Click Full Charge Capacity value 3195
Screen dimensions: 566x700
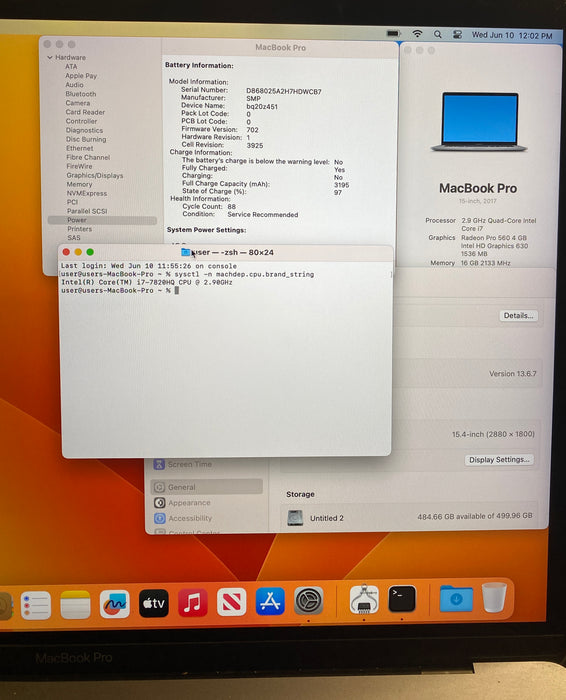341,185
